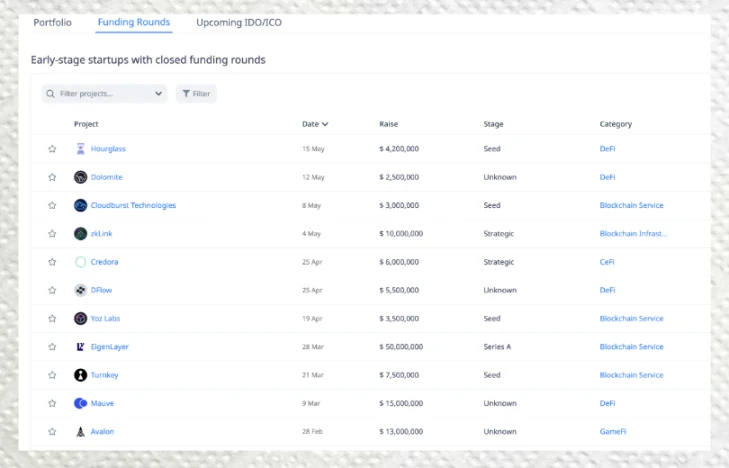Select the Funding Rounds tab
Image resolution: width=729 pixels, height=468 pixels.
(134, 22)
